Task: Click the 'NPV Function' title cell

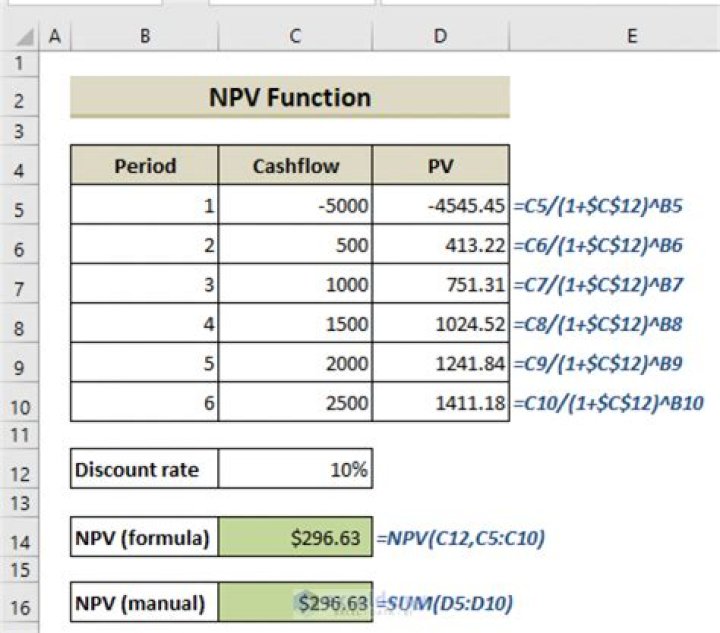Action: [x=290, y=97]
